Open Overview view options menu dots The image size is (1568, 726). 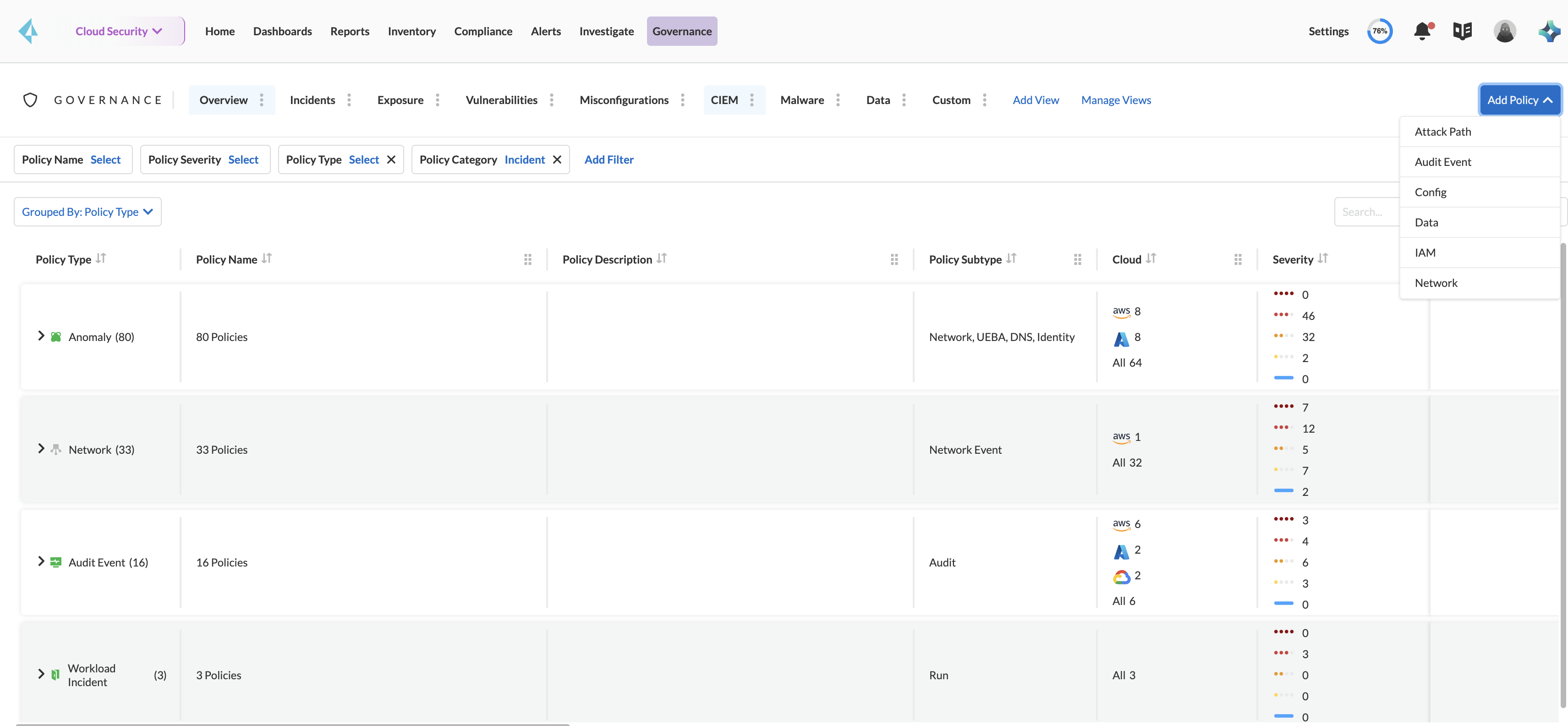(262, 100)
